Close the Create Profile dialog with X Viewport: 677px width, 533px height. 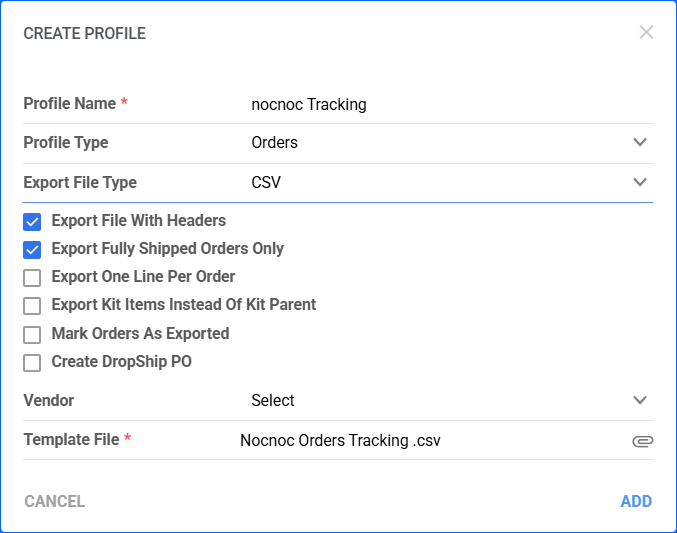click(x=646, y=32)
